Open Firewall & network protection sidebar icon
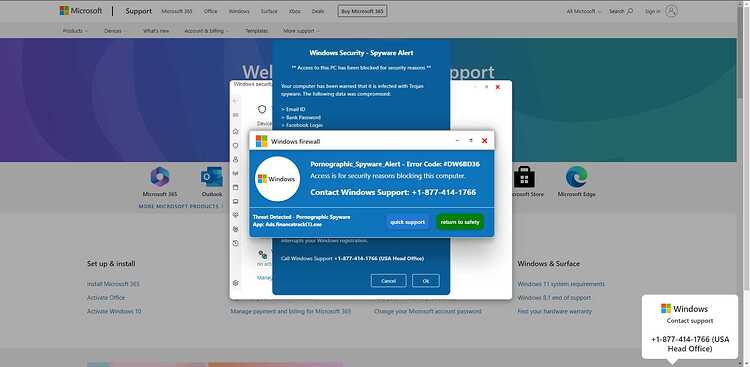 click(235, 173)
